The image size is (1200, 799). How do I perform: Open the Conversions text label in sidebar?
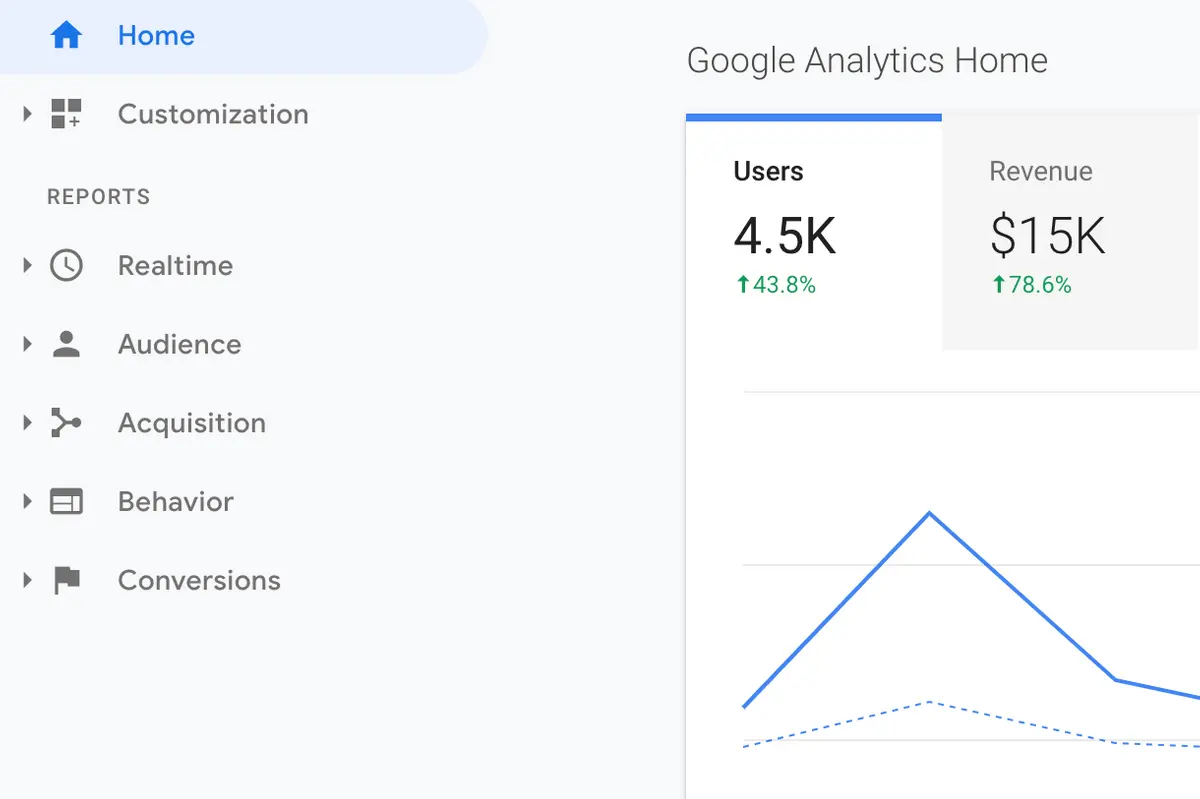pyautogui.click(x=199, y=581)
